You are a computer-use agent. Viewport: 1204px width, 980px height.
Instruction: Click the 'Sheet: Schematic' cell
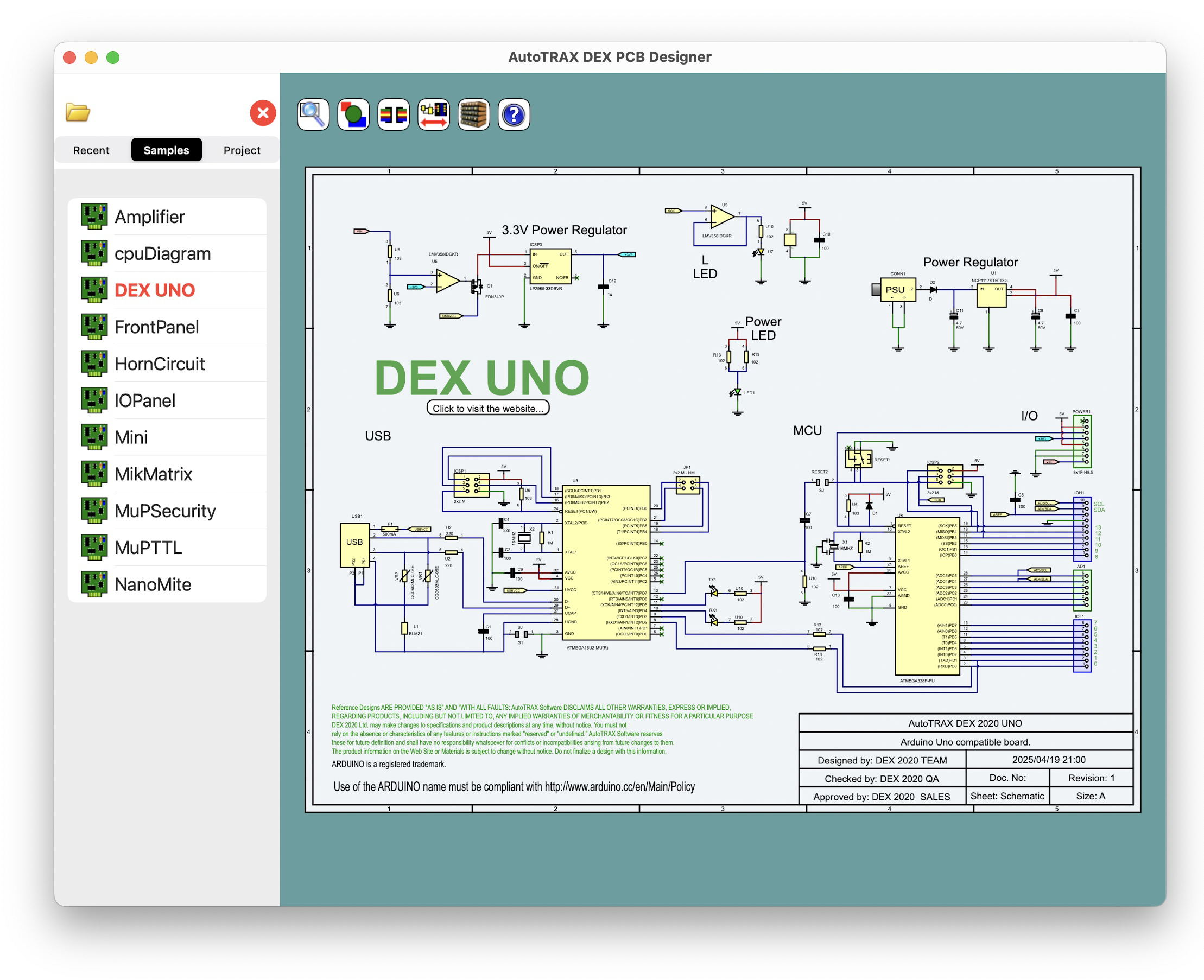coord(1007,796)
